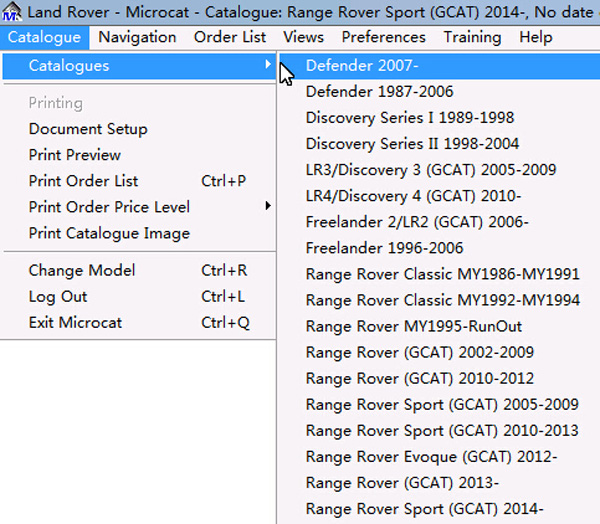Screen dimensions: 600x524
Task: Open Discovery Series I 1989-1998 catalogue
Action: point(440,118)
